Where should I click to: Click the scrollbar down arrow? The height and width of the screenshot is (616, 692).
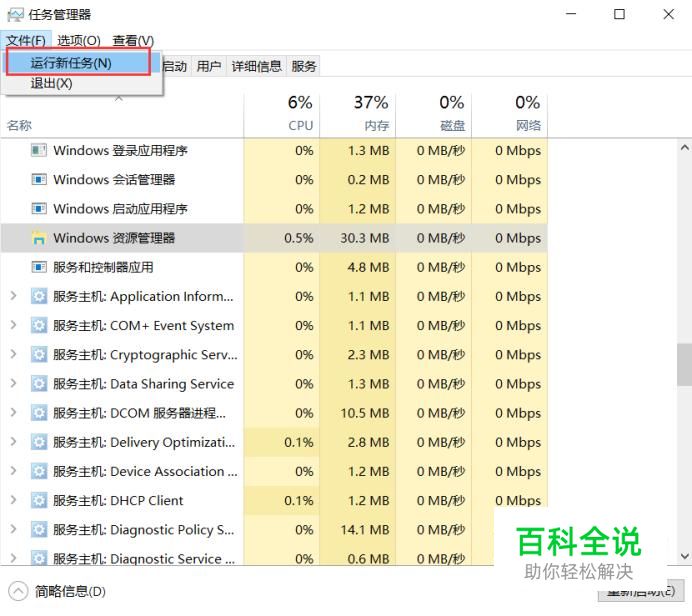click(x=684, y=556)
